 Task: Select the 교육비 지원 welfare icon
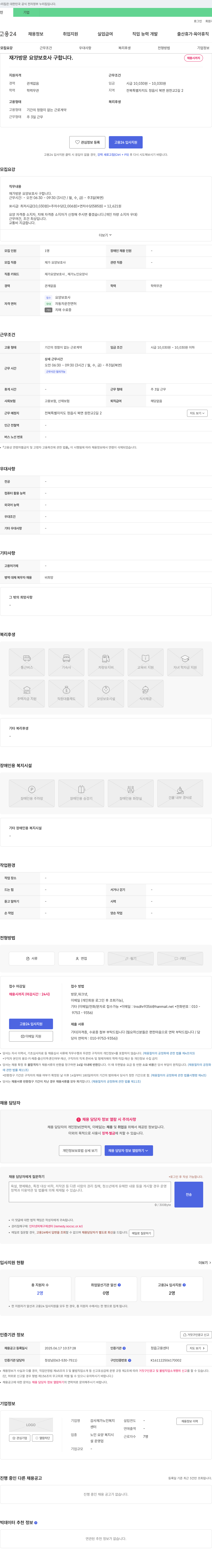pos(146,663)
